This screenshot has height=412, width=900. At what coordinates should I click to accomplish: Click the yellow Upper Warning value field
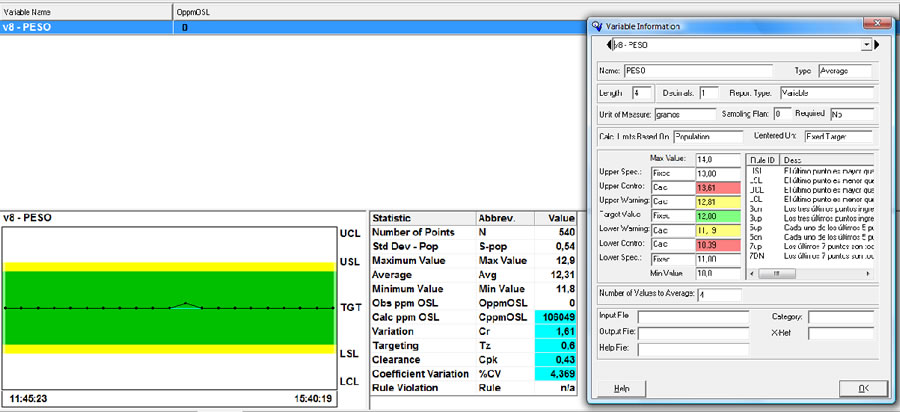tap(716, 202)
